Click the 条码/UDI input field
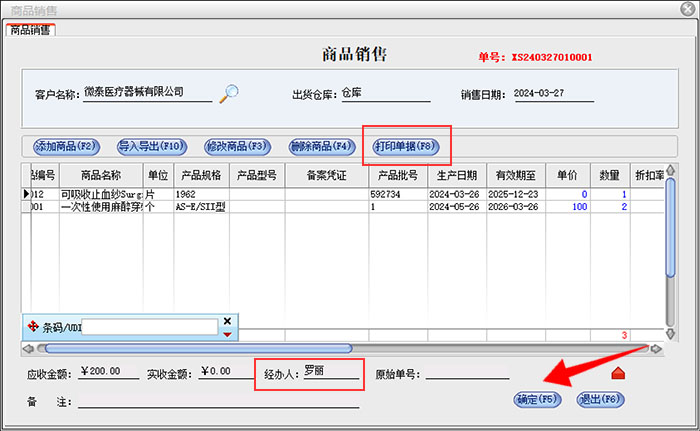This screenshot has width=700, height=431. point(149,327)
